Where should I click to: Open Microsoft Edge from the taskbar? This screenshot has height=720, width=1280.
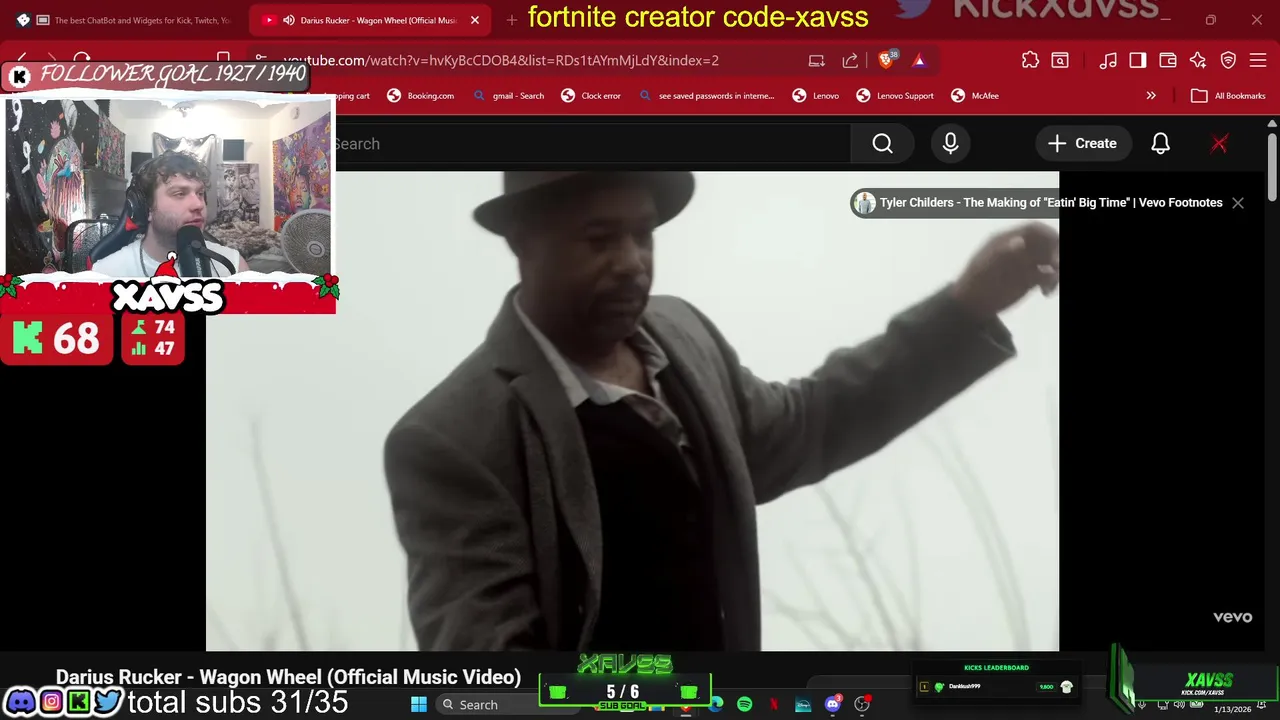[716, 705]
